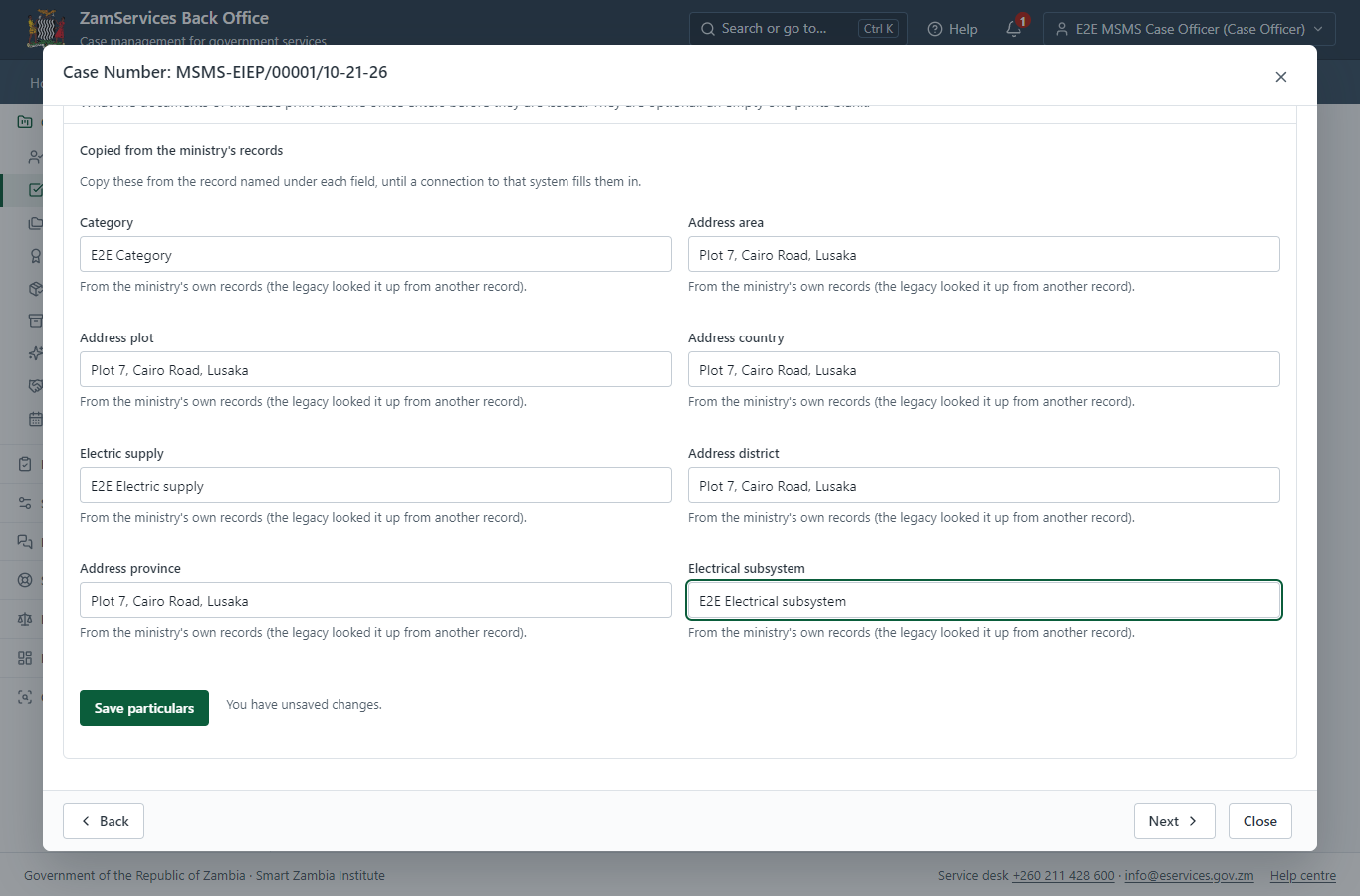
Task: Click the chat bubbles icon in the sidebar
Action: (x=25, y=542)
